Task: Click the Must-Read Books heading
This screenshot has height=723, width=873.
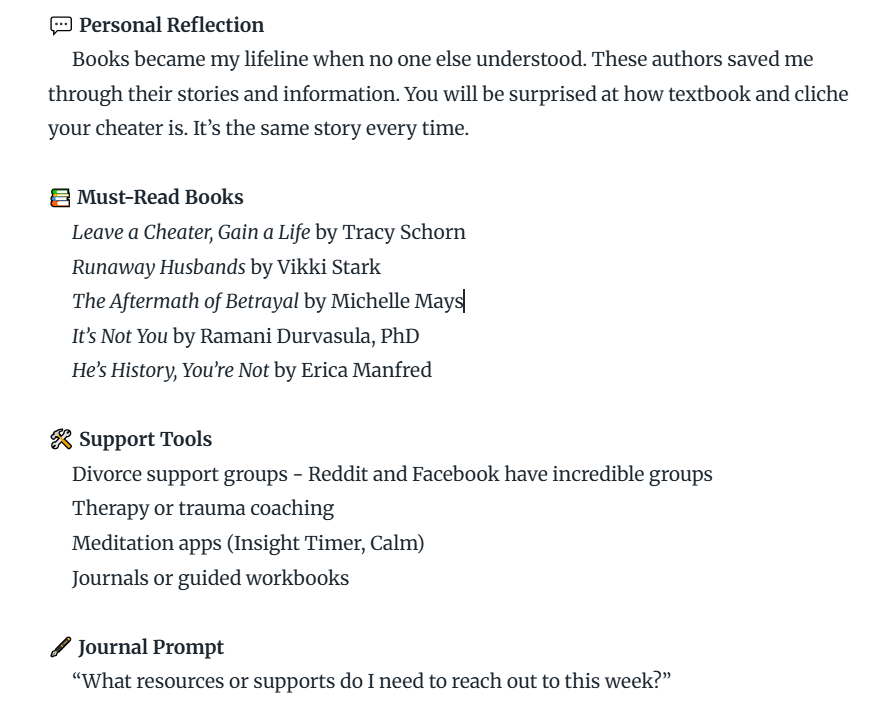Action: click(x=160, y=198)
